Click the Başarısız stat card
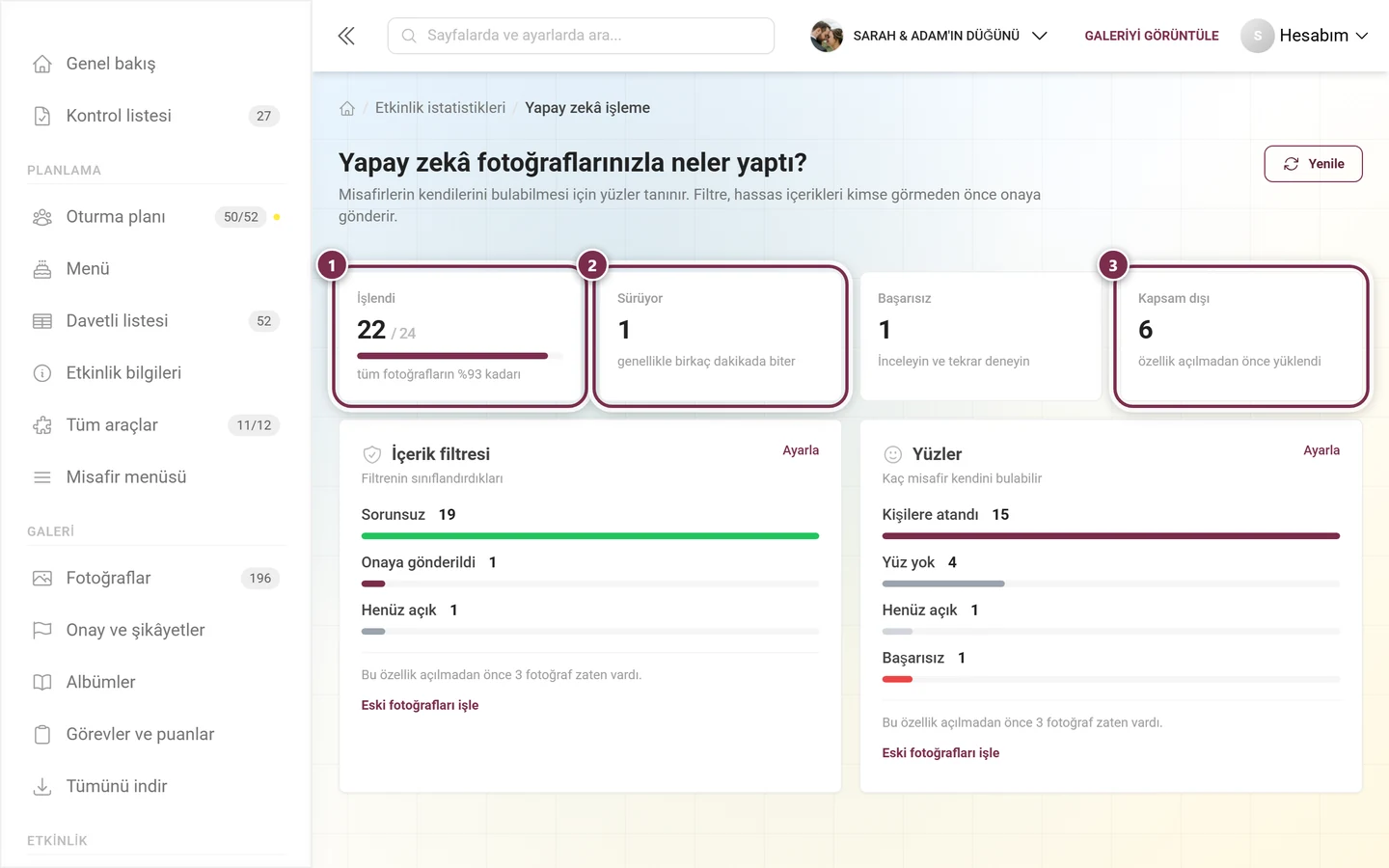 point(981,336)
